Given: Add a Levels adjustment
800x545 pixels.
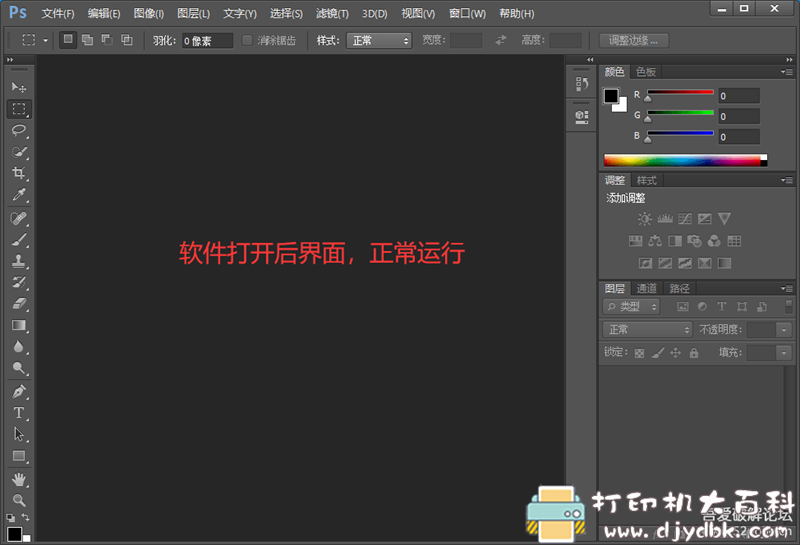Looking at the screenshot, I should [x=665, y=219].
